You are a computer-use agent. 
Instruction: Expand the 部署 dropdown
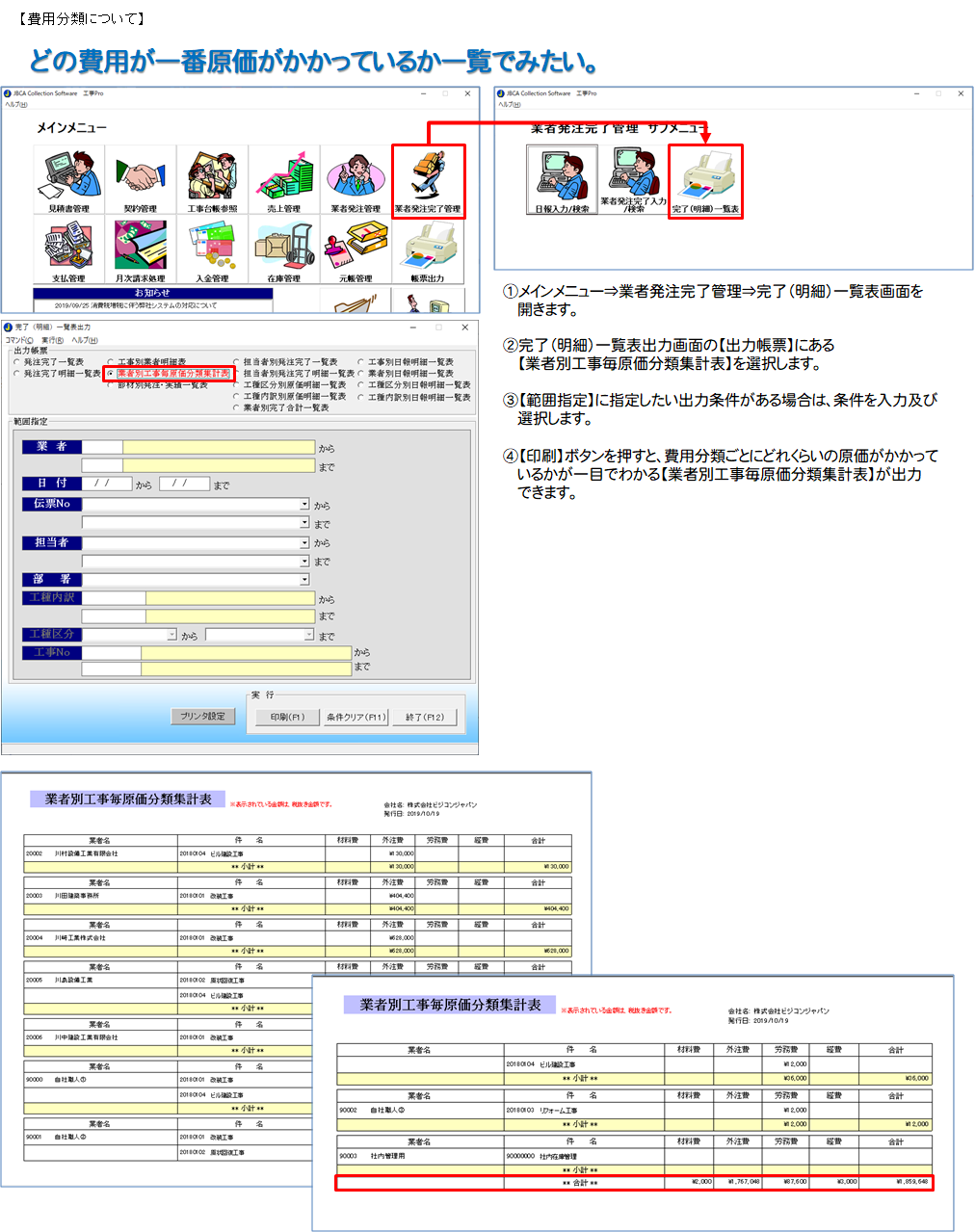(x=304, y=580)
